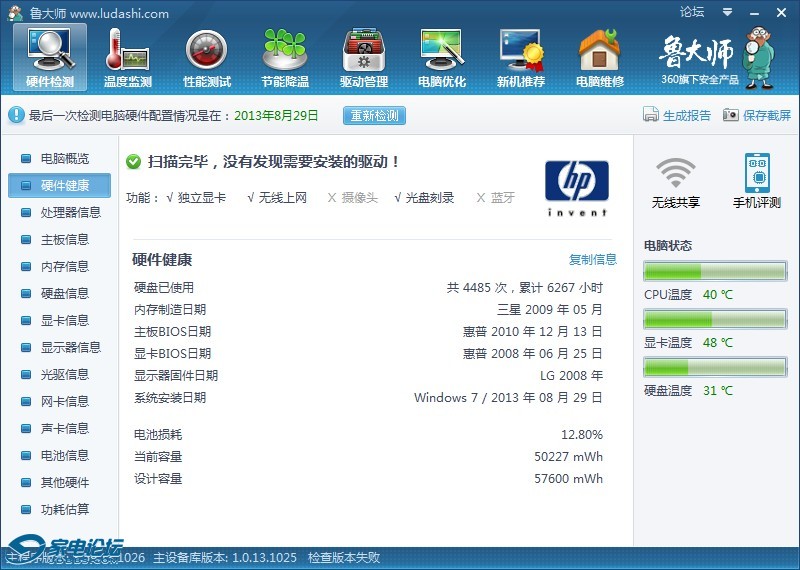Open 电脑概览 in the sidebar
Viewport: 800px width, 570px height.
coord(64,158)
